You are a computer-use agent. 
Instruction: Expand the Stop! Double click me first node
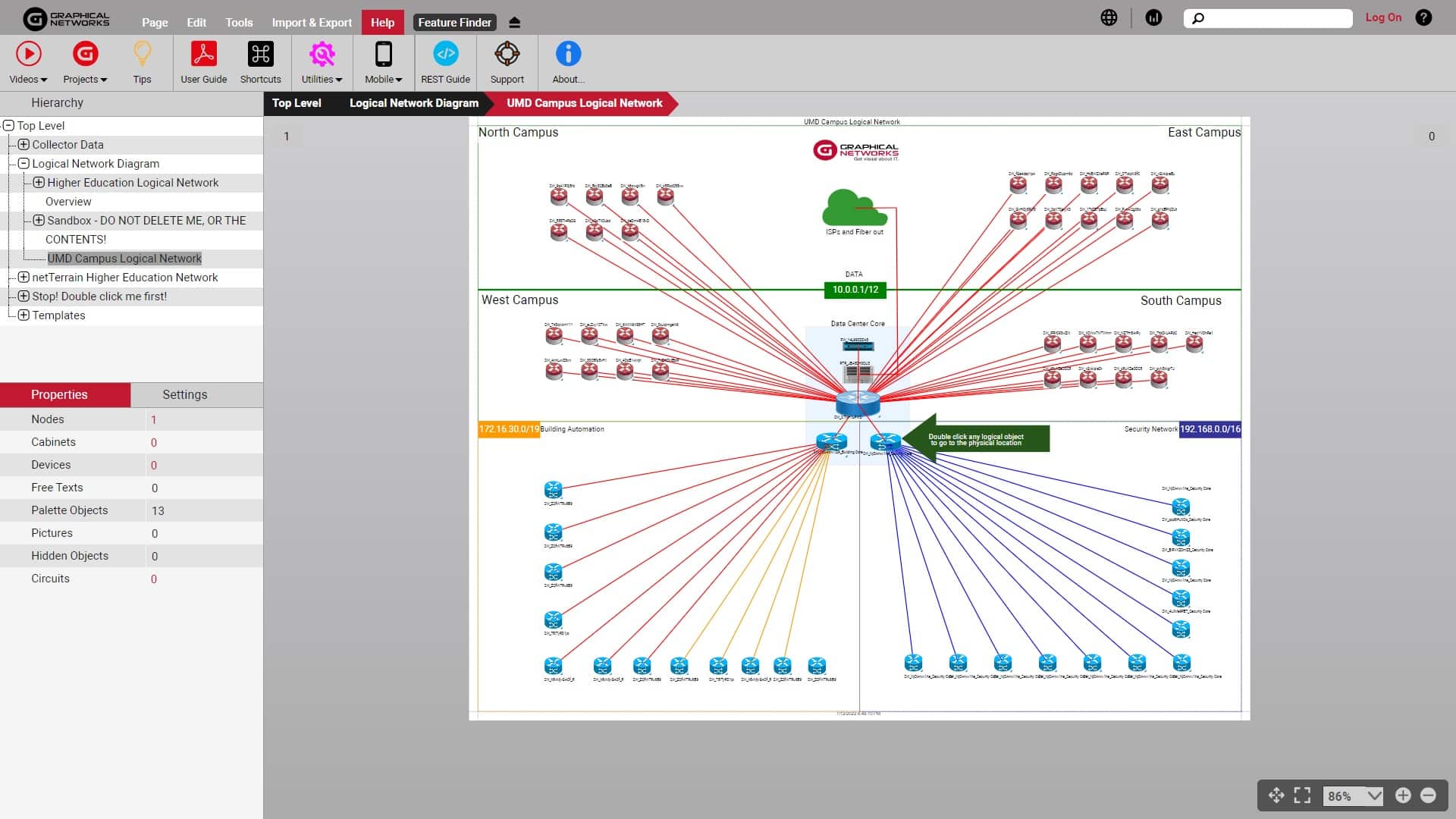click(x=24, y=296)
